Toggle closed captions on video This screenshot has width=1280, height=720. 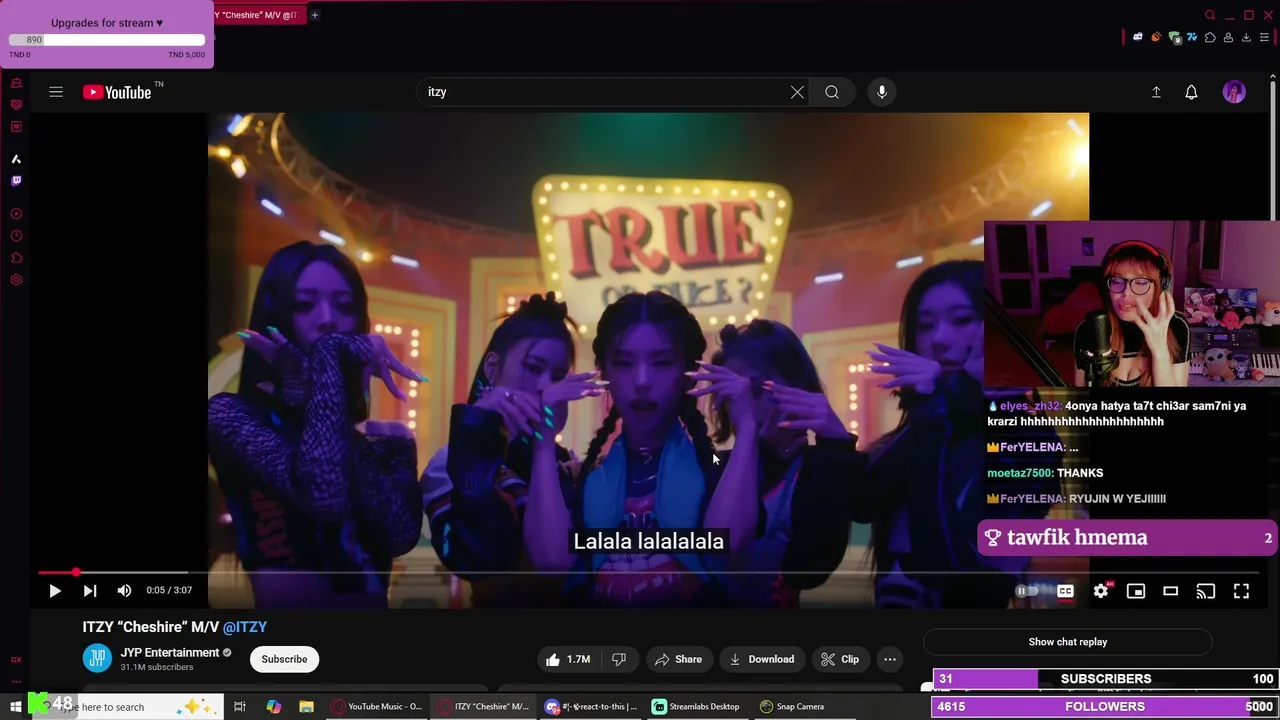[1065, 591]
